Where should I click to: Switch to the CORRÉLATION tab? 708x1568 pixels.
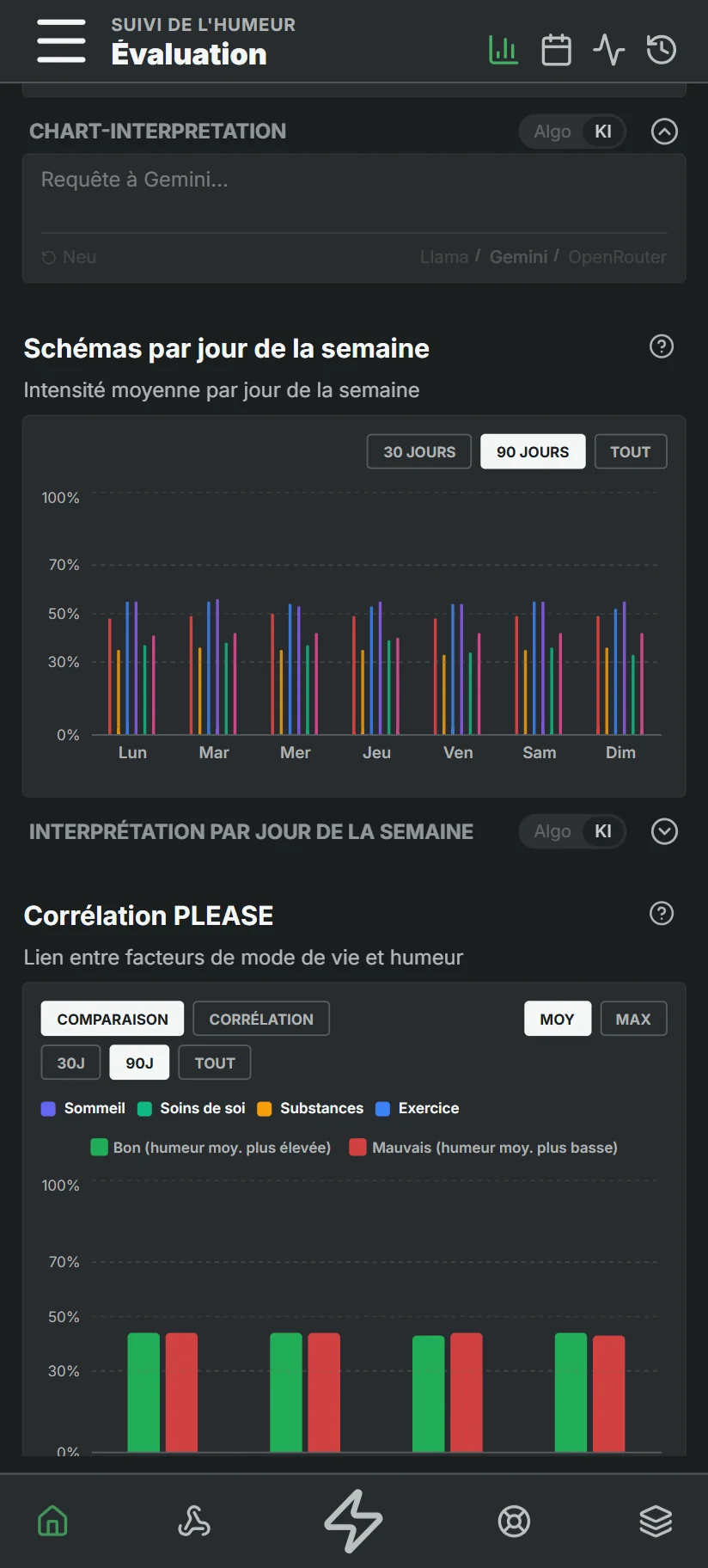[261, 1019]
